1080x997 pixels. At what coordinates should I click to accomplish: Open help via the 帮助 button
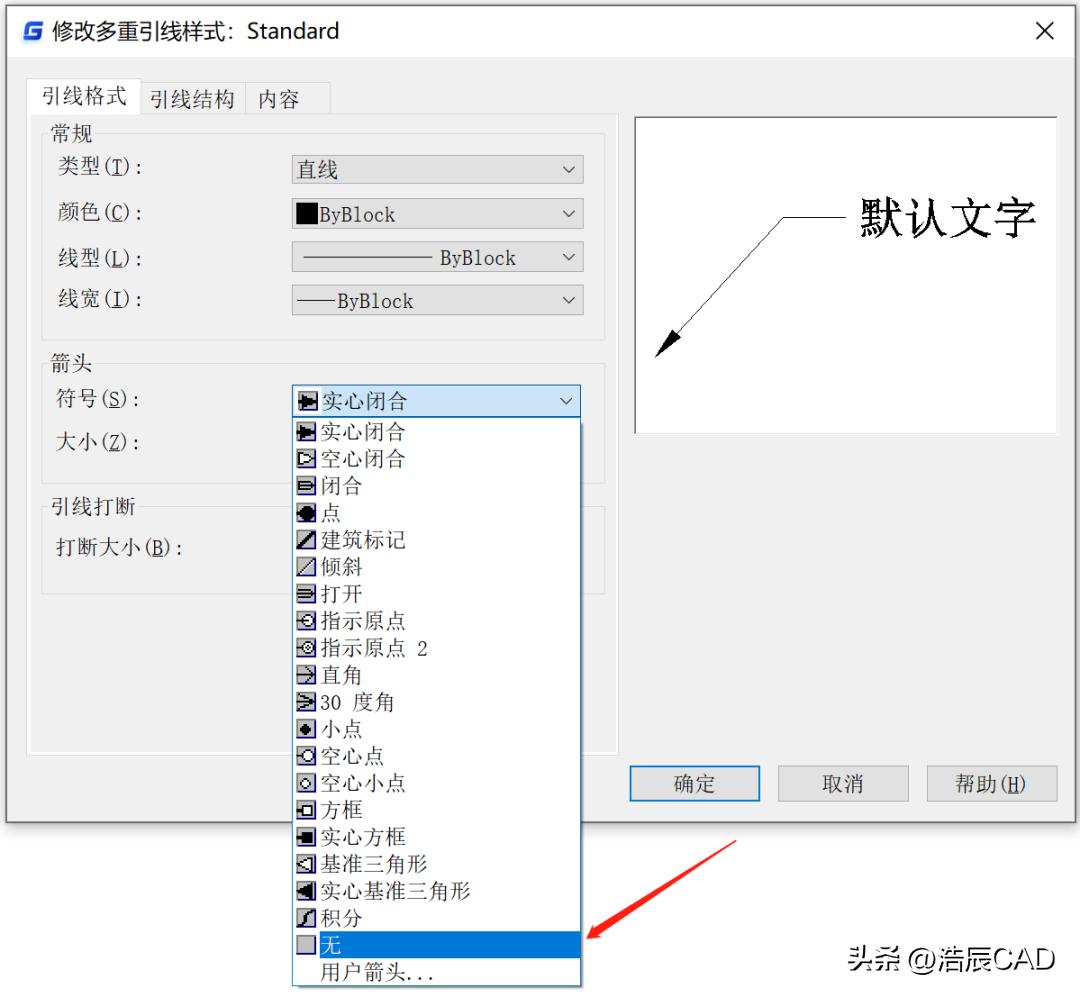point(991,784)
